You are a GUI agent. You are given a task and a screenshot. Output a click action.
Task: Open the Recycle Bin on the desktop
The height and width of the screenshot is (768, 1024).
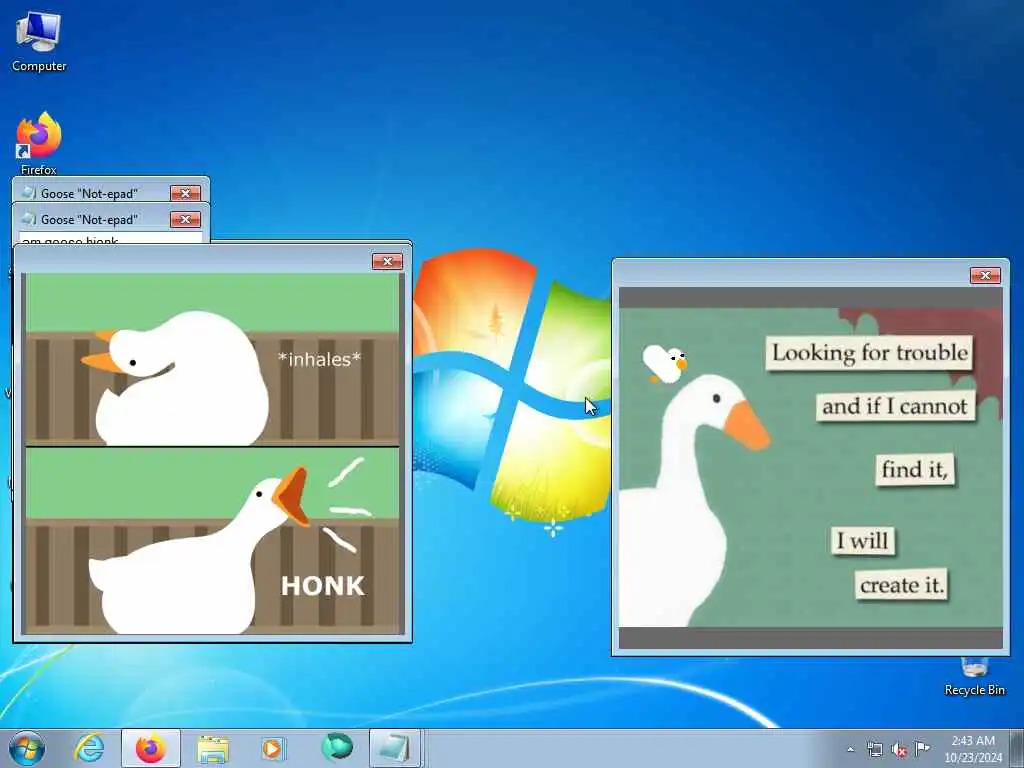click(974, 677)
